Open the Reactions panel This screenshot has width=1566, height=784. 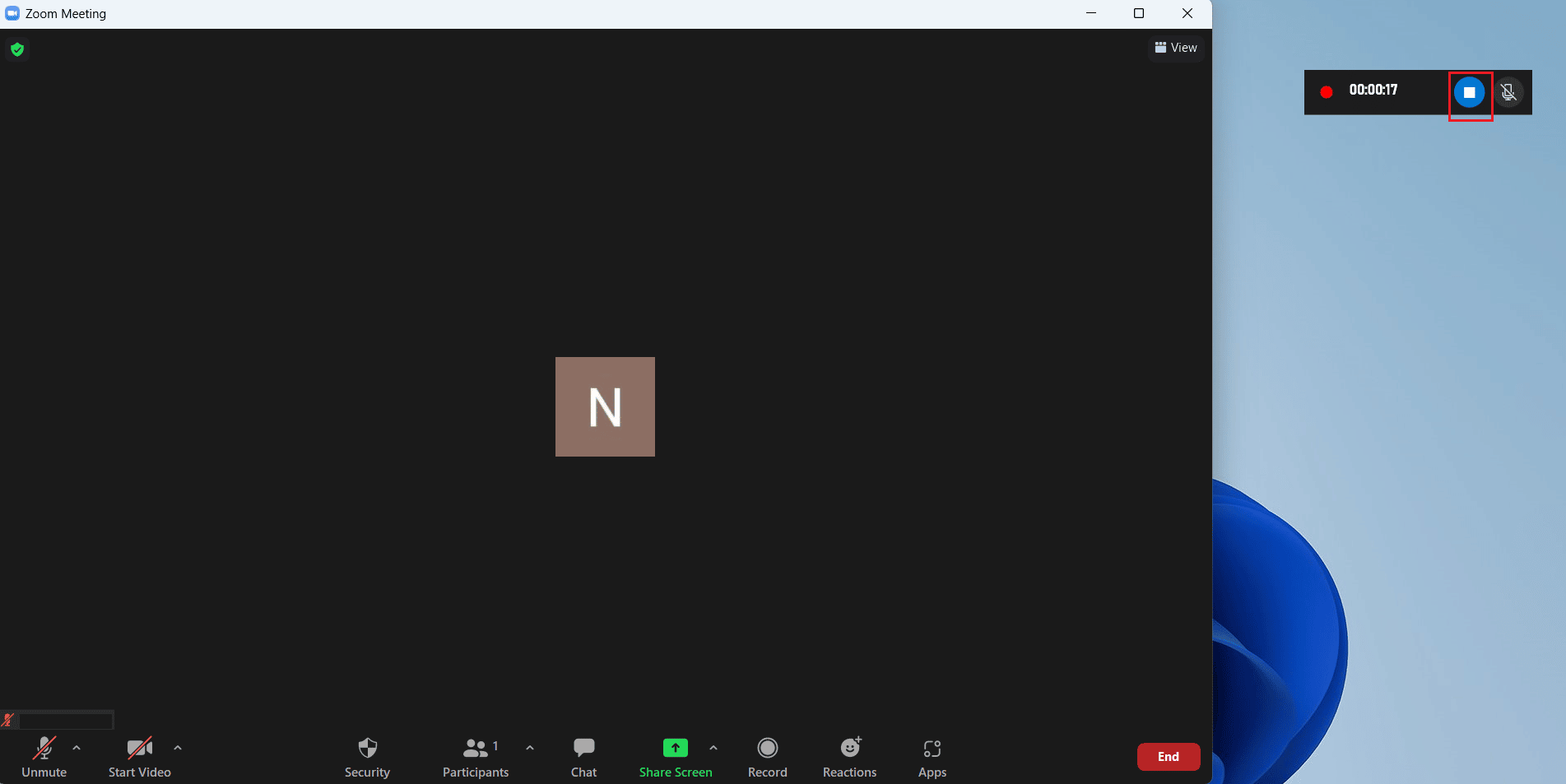[x=849, y=755]
